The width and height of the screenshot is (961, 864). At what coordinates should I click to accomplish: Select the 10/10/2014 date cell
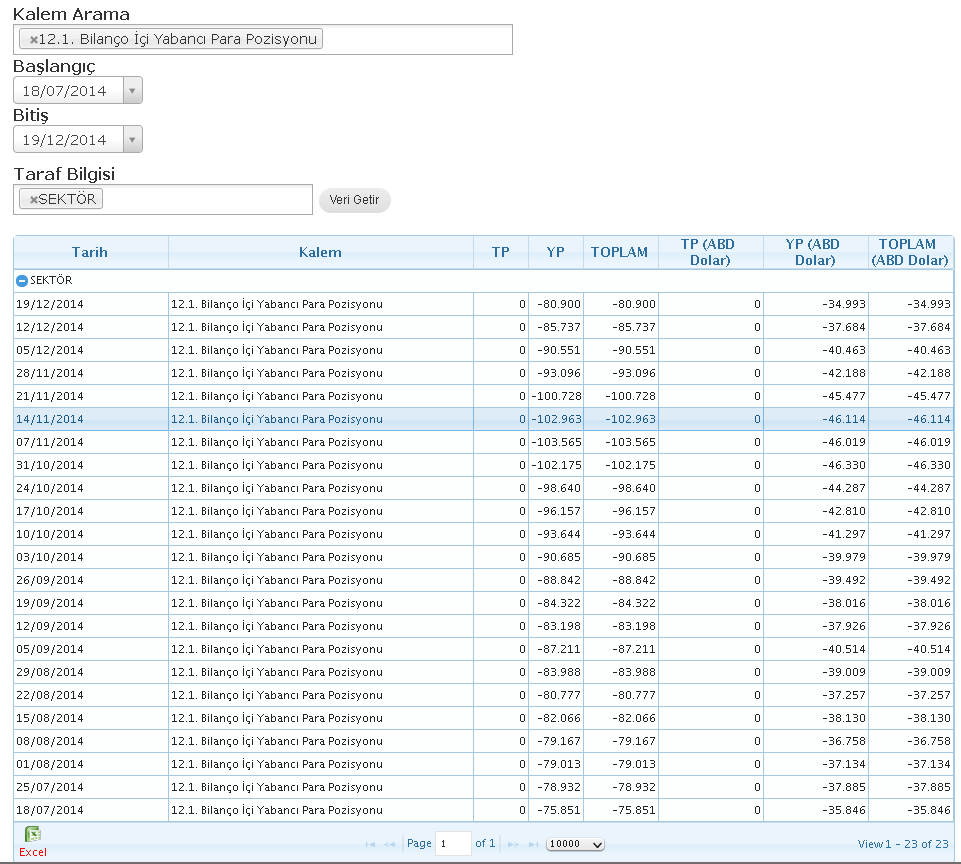91,534
